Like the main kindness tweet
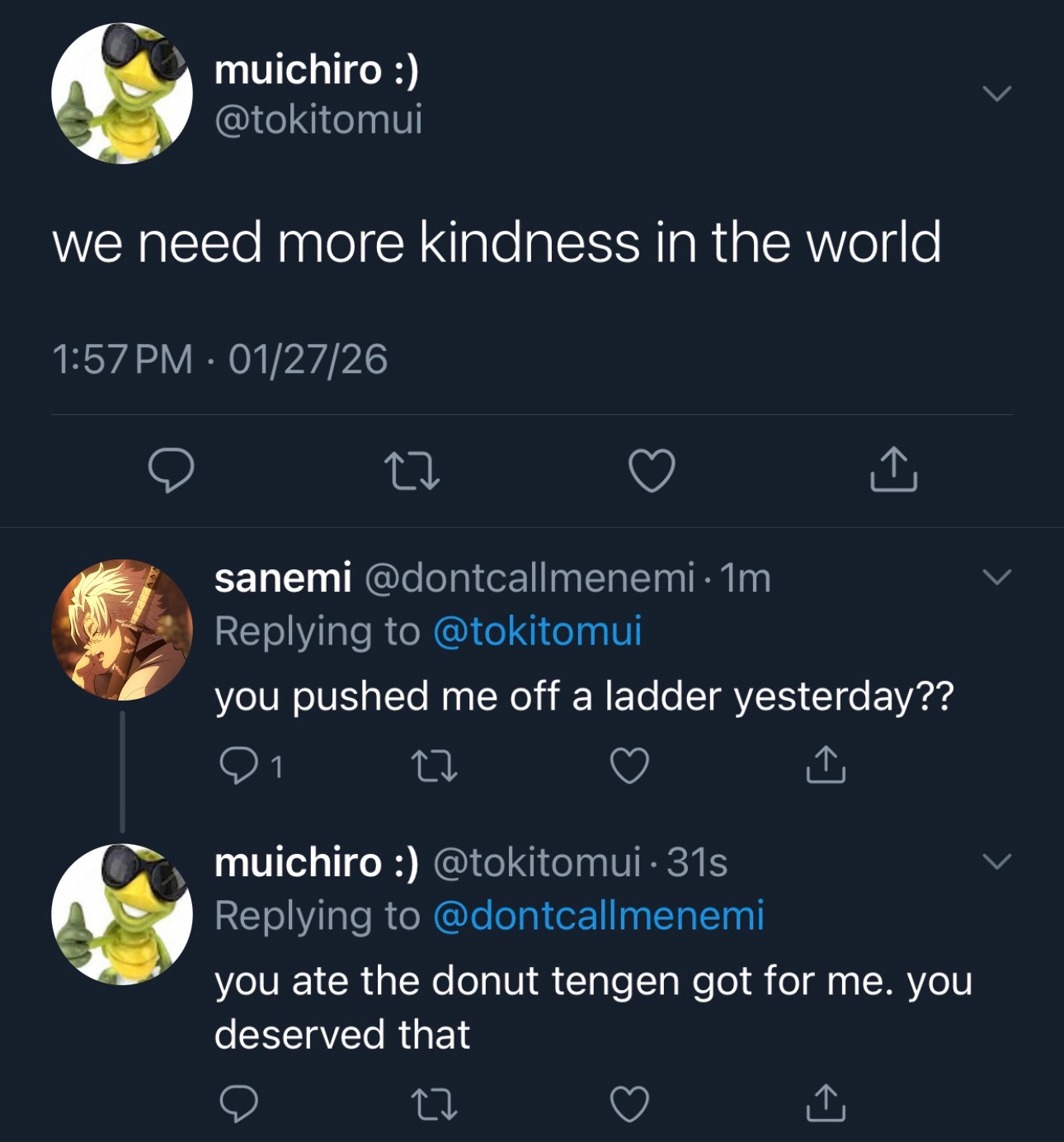Screen dimensions: 1064x1142 click(x=652, y=470)
